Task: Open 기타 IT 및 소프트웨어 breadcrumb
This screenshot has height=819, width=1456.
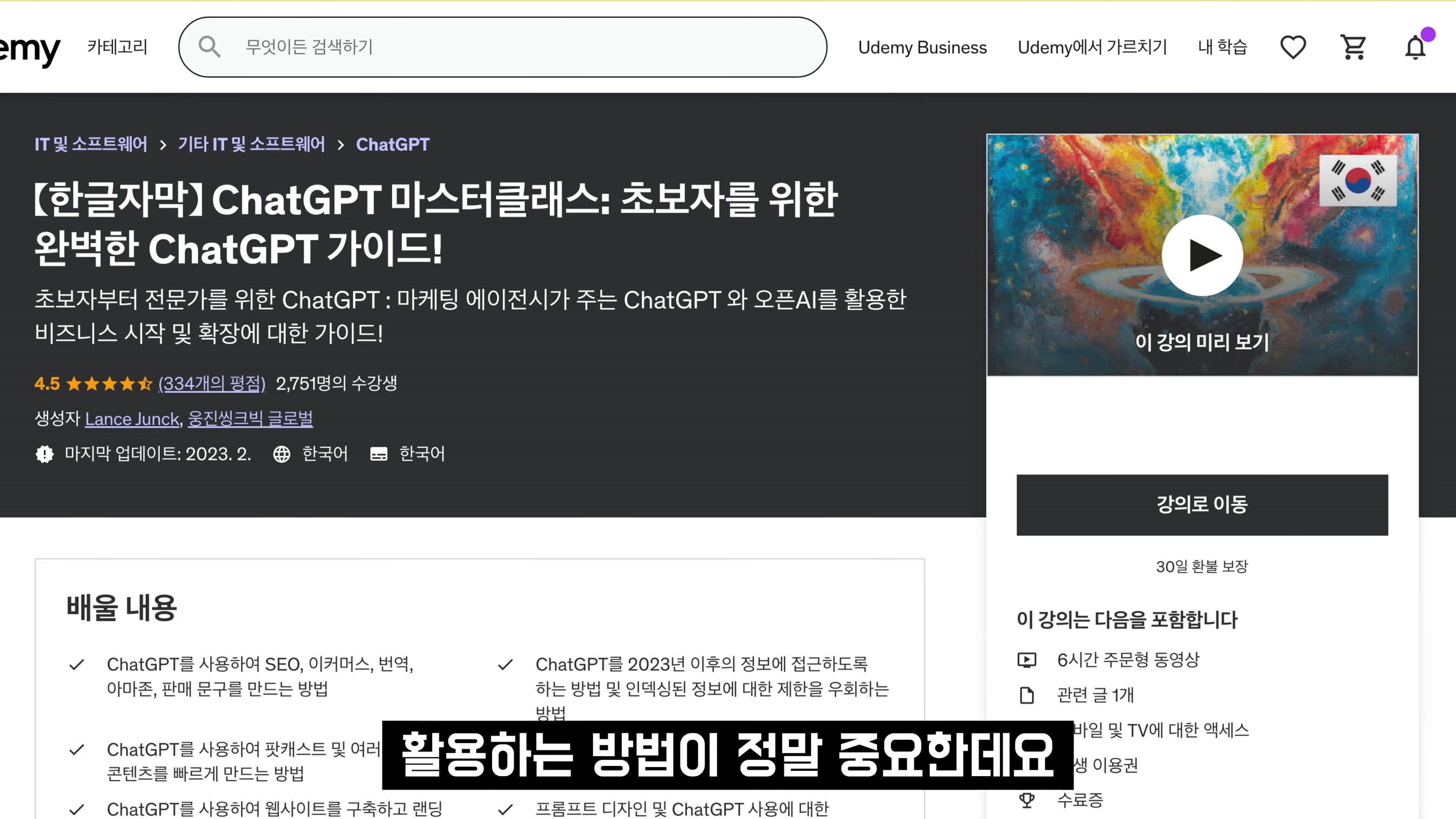Action: tap(251, 144)
